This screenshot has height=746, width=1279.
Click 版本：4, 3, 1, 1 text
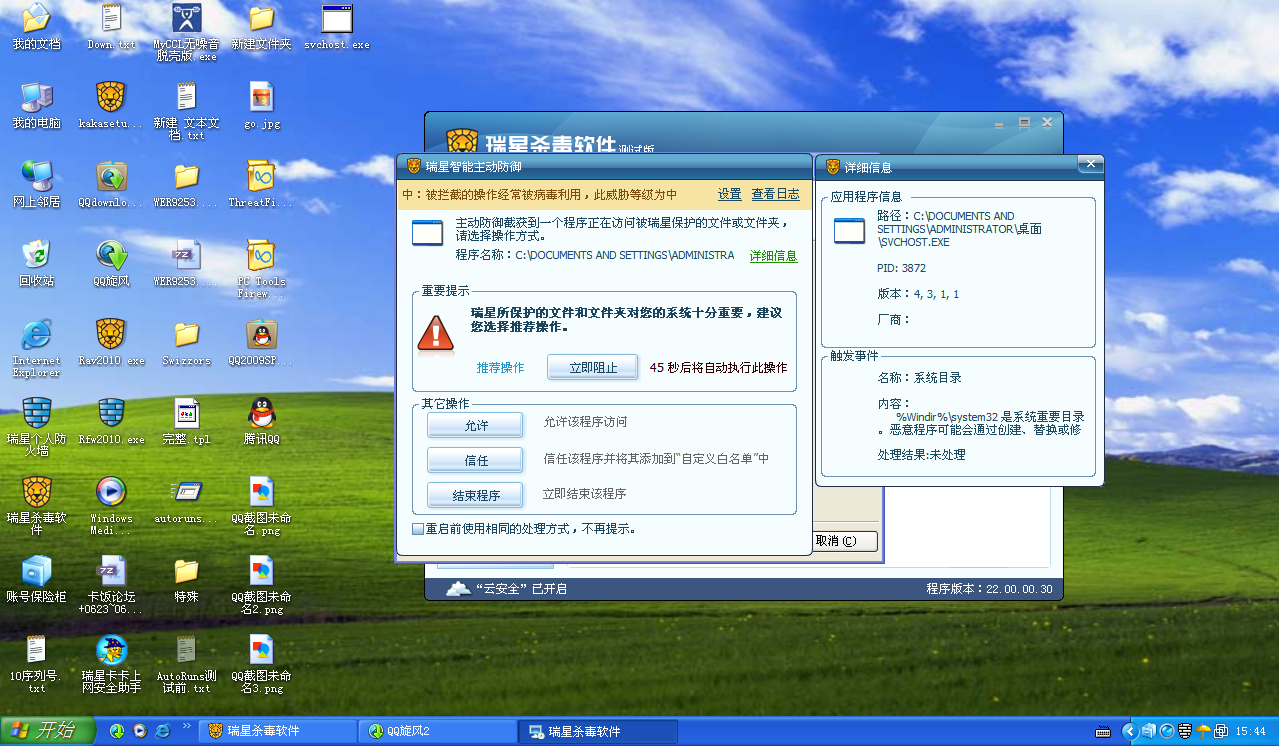coord(918,294)
